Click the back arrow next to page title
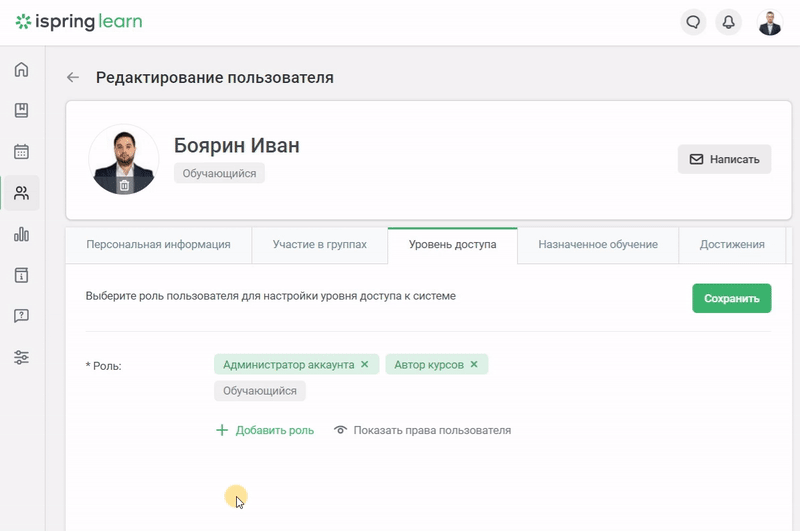The width and height of the screenshot is (800, 531). tap(73, 78)
